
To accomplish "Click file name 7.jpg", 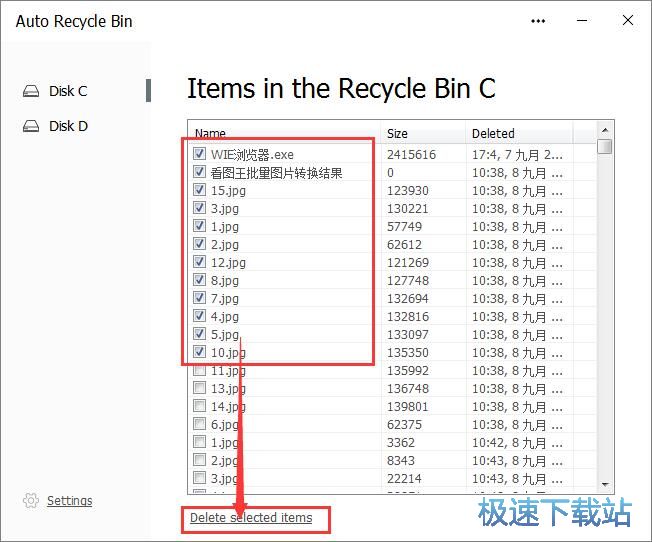I will coord(225,299).
